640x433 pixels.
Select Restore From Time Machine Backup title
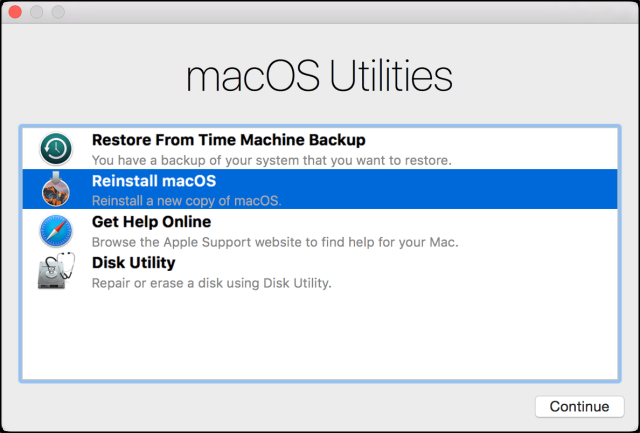click(228, 140)
